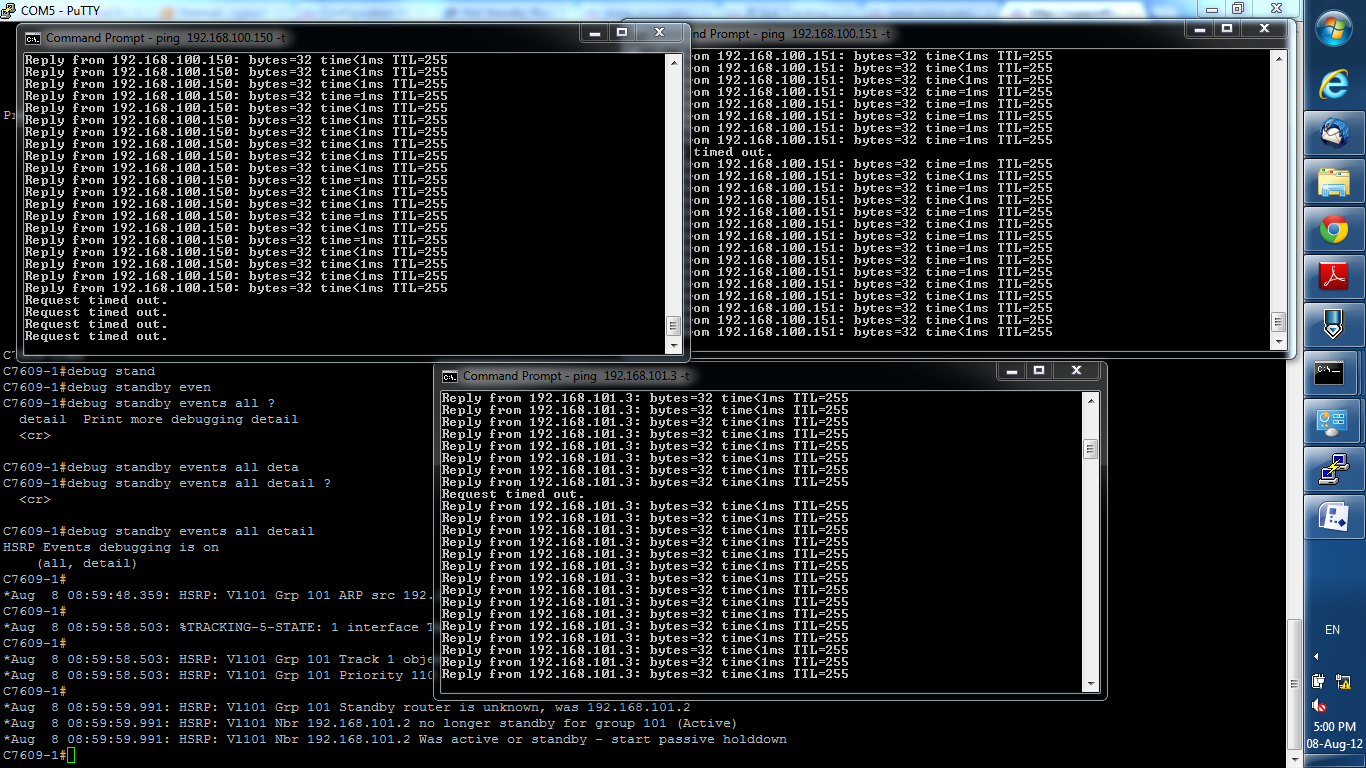The height and width of the screenshot is (768, 1366).
Task: Minimize the COM5 PuTTY window
Action: click(1210, 8)
